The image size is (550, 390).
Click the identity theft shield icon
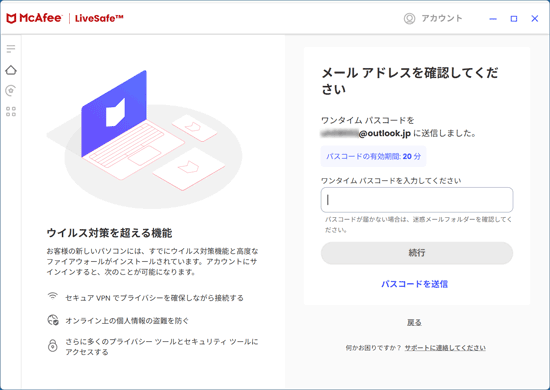[53, 320]
